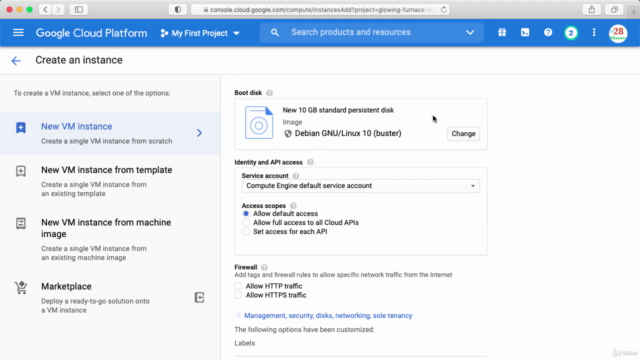Click the Safari share button
Image resolution: width=640 pixels, height=360 pixels.
(x=591, y=9)
